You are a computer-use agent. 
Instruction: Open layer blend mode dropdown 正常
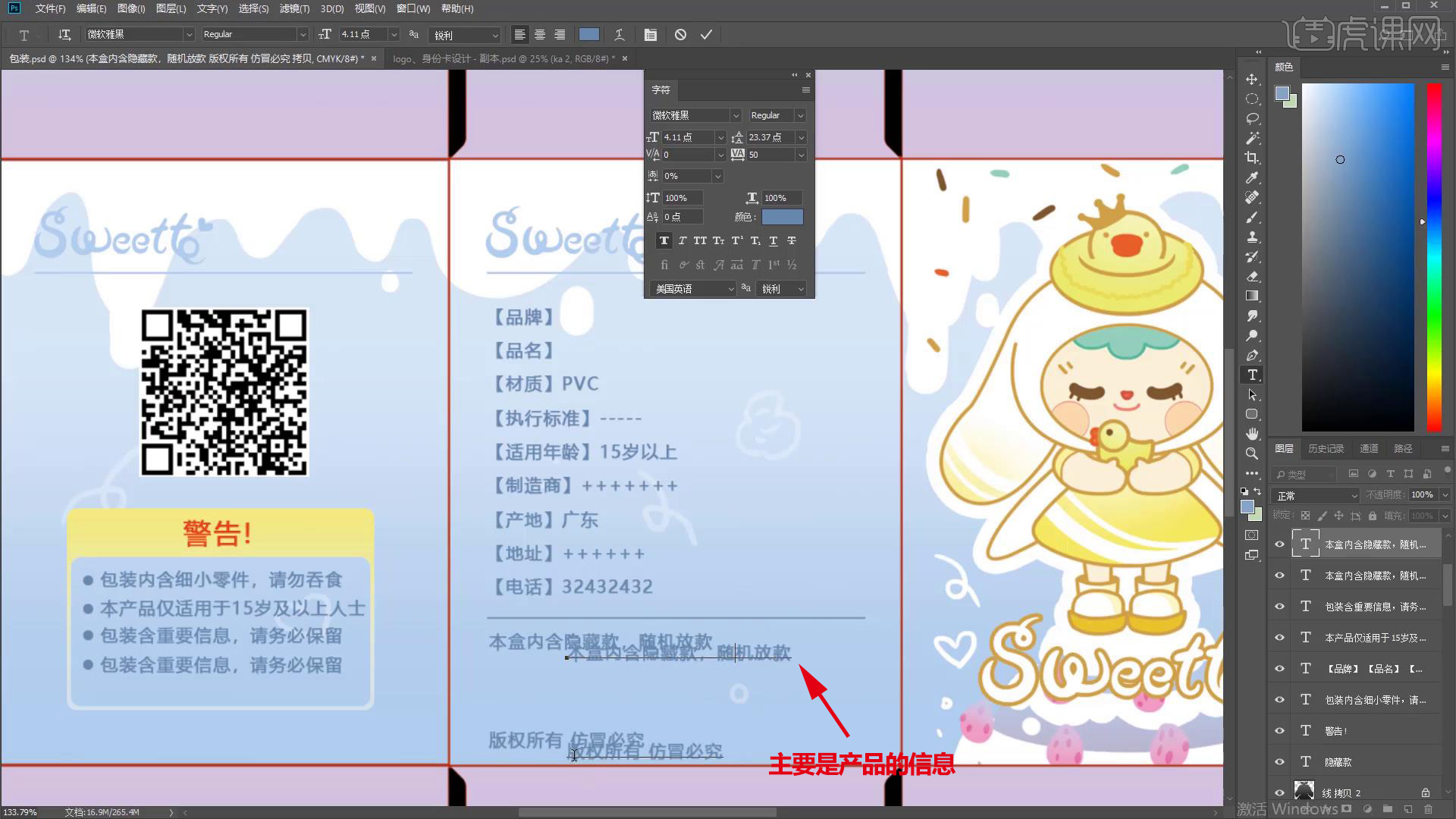[x=1316, y=495]
